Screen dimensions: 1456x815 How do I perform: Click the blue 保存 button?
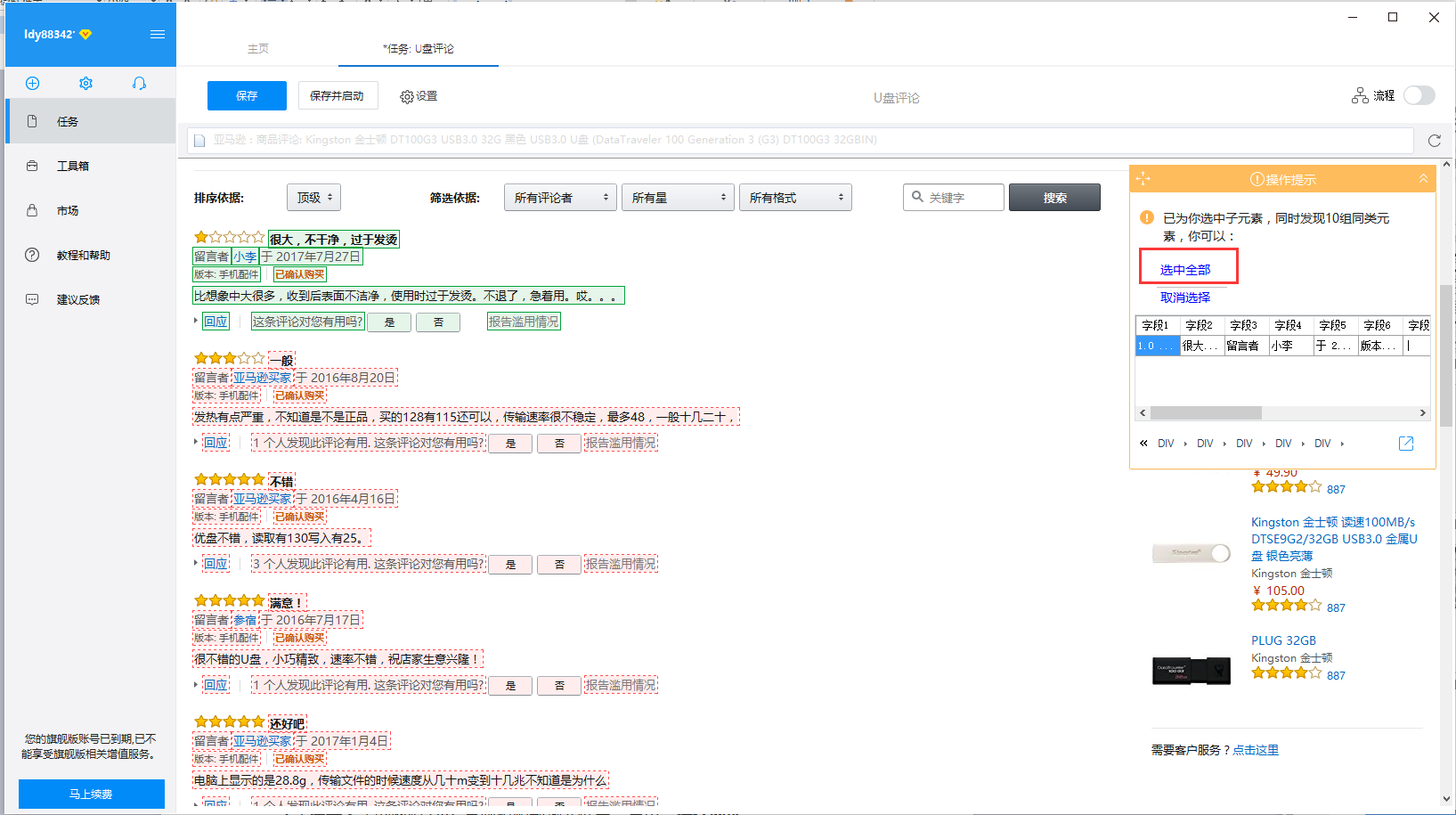click(x=247, y=95)
